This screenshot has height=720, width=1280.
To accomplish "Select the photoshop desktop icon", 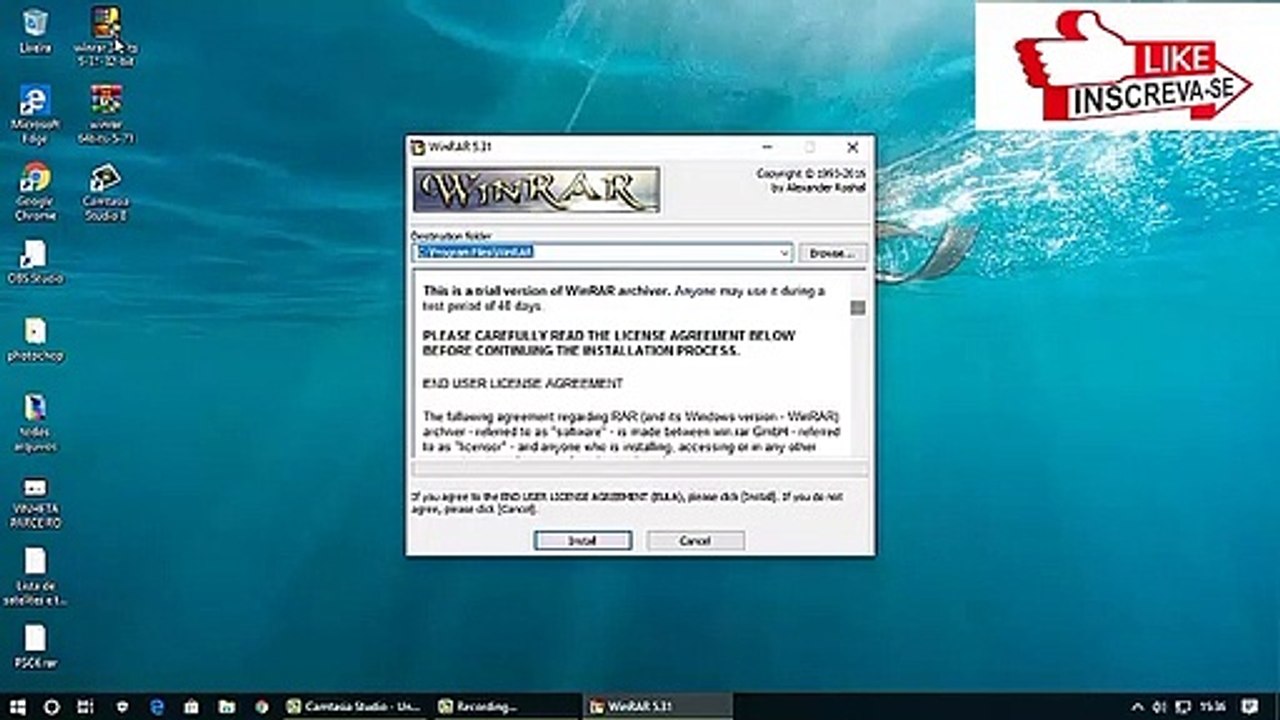I will coord(35,340).
